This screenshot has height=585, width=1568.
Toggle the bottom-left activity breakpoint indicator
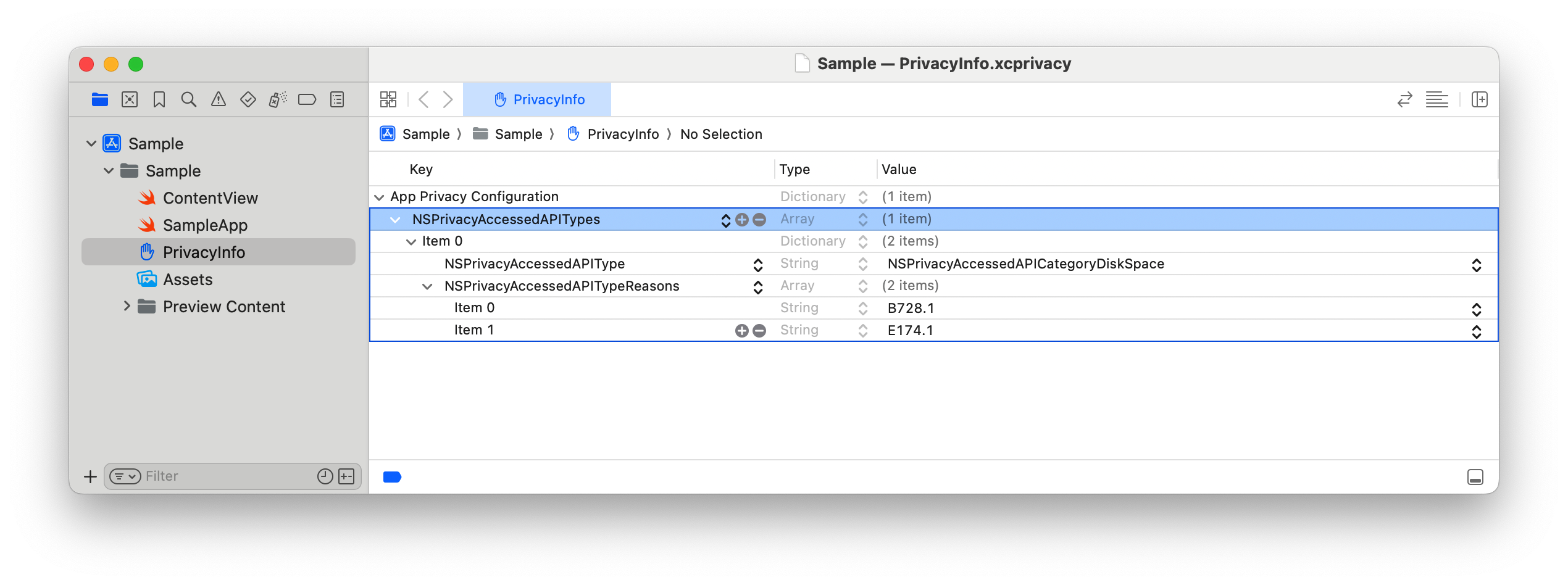click(x=393, y=477)
